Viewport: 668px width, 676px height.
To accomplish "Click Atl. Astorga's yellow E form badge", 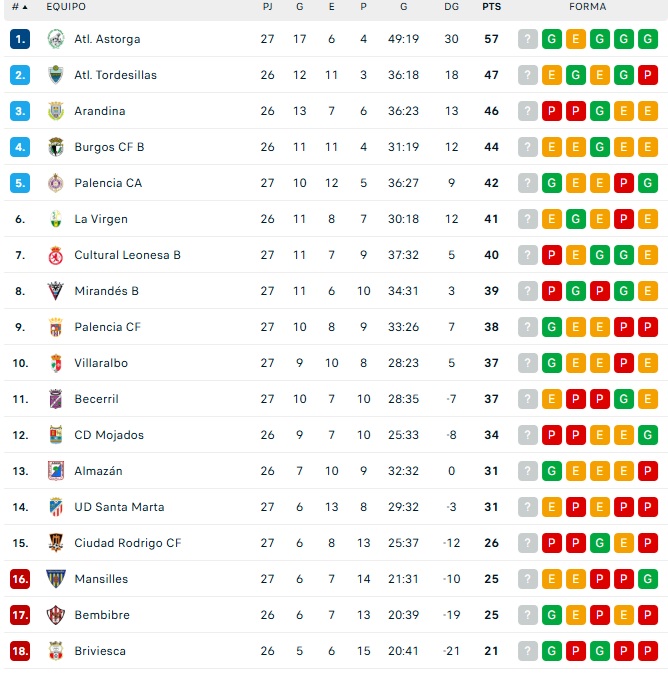I will [576, 39].
